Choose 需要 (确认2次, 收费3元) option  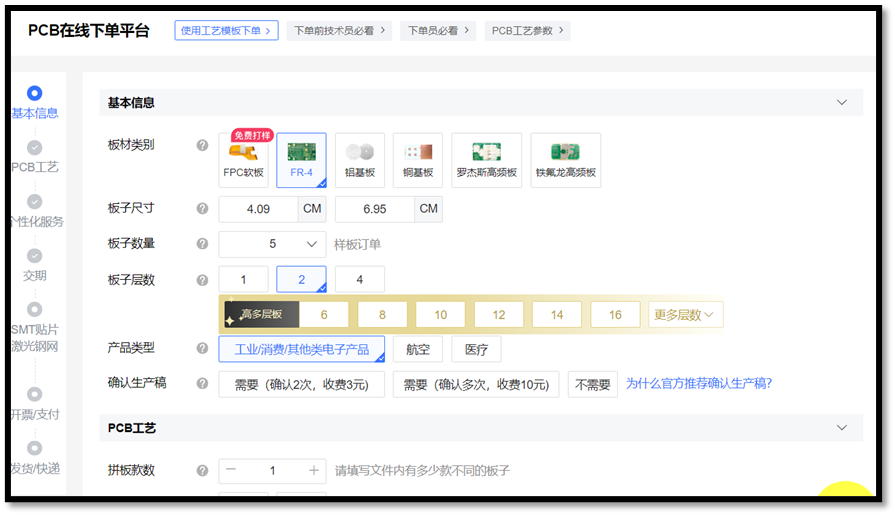pos(301,384)
